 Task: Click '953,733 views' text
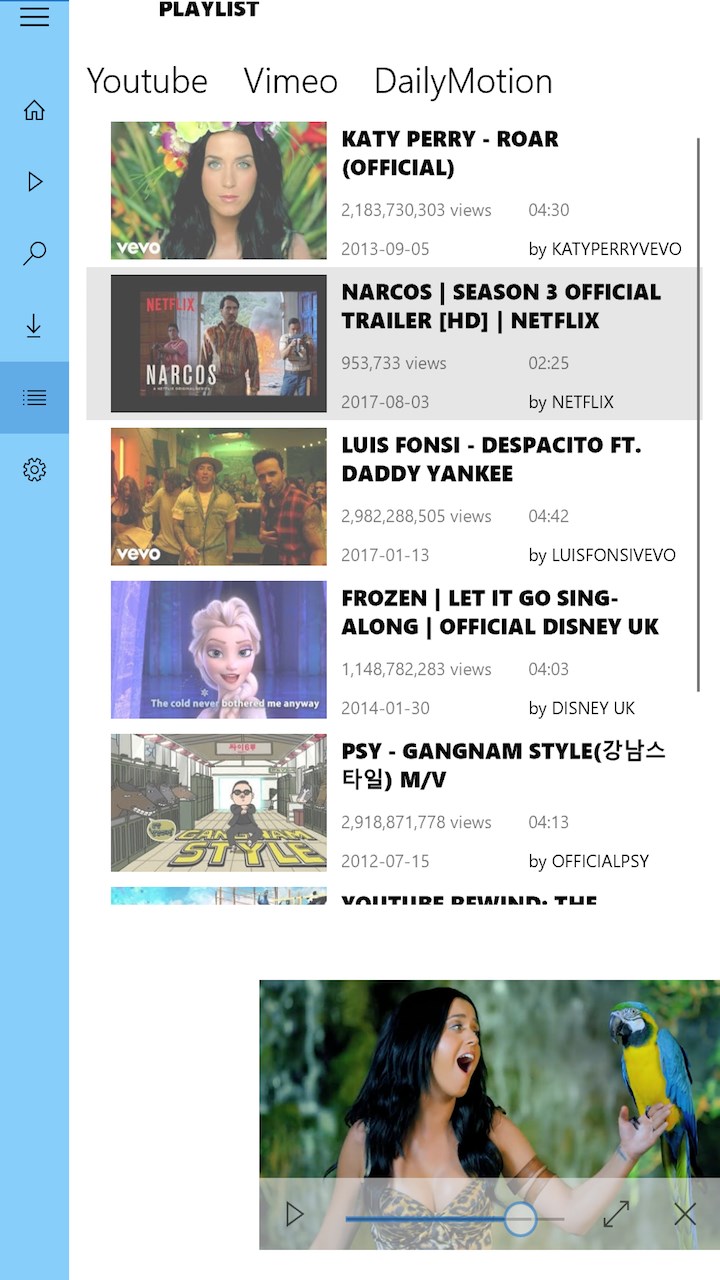(x=394, y=363)
